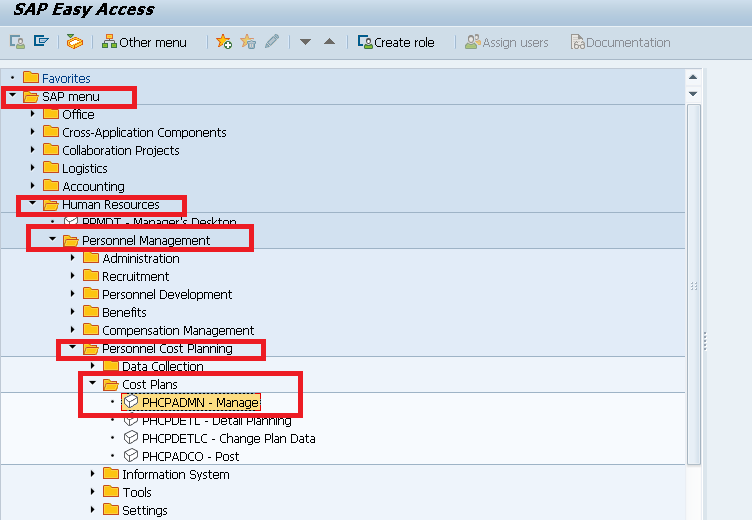
Task: Expand the Collaboration Projects folder
Action: point(33,150)
